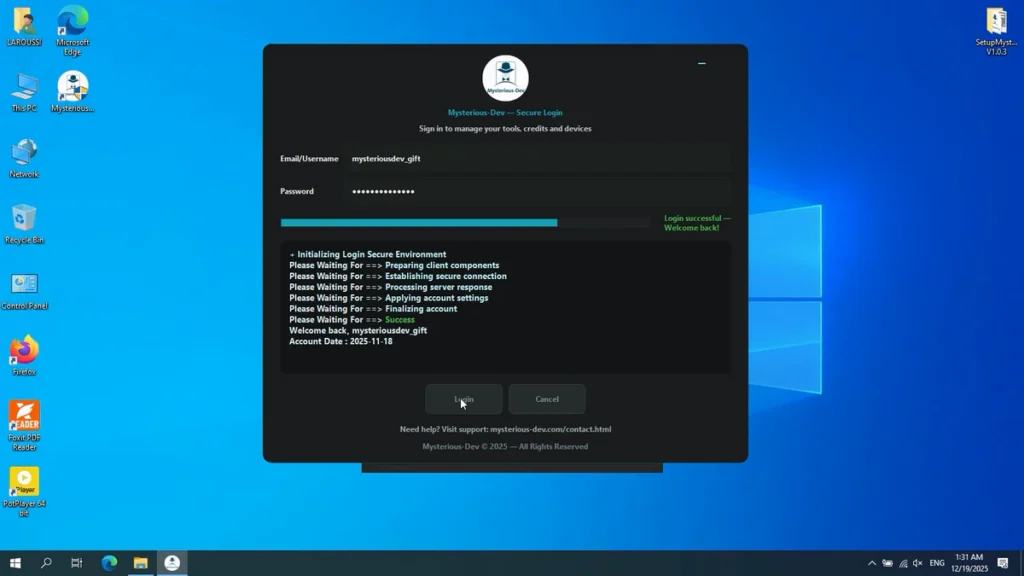The width and height of the screenshot is (1024, 576).
Task: Open the Firefox desktop shortcut
Action: [24, 351]
